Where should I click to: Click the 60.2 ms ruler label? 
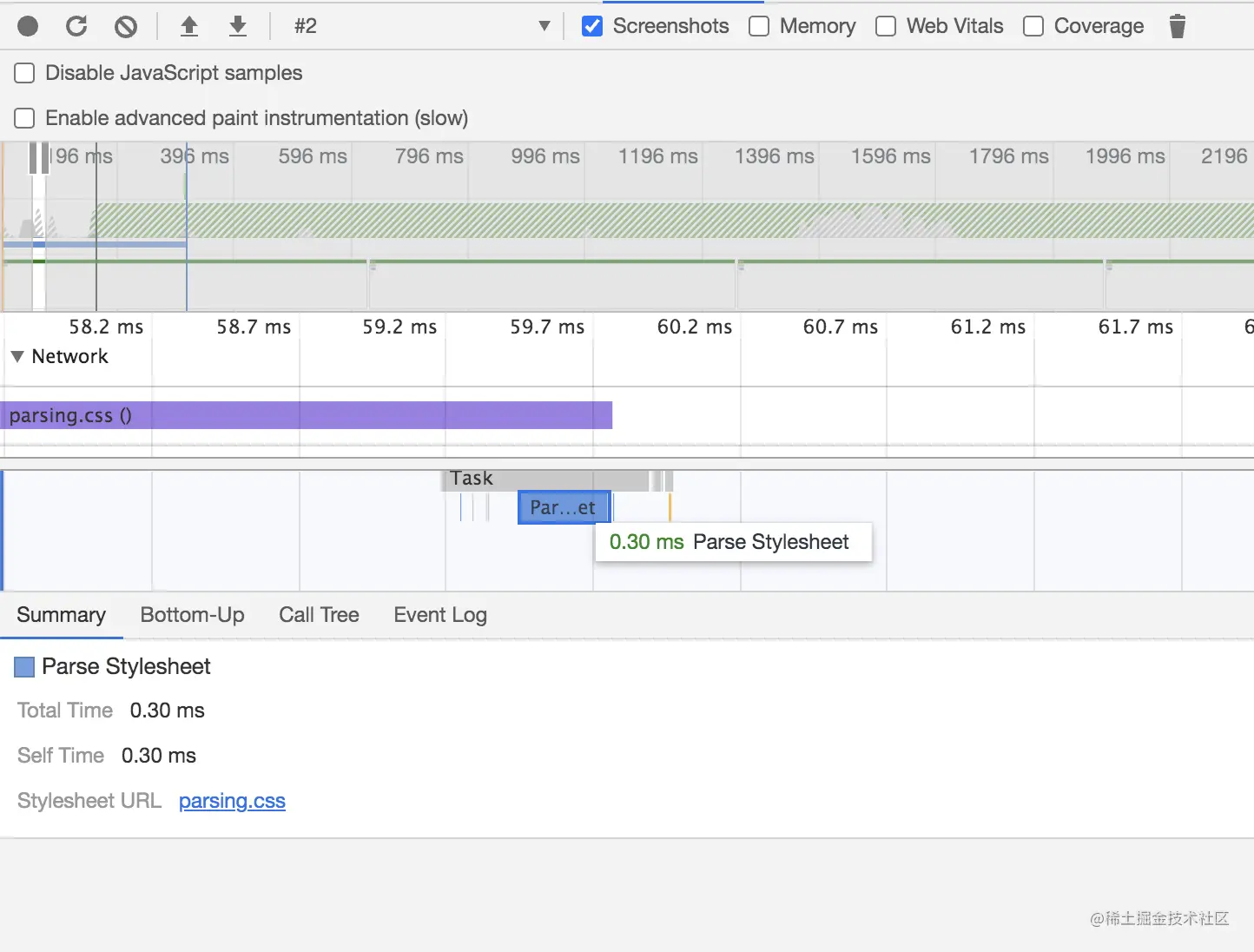tap(694, 327)
